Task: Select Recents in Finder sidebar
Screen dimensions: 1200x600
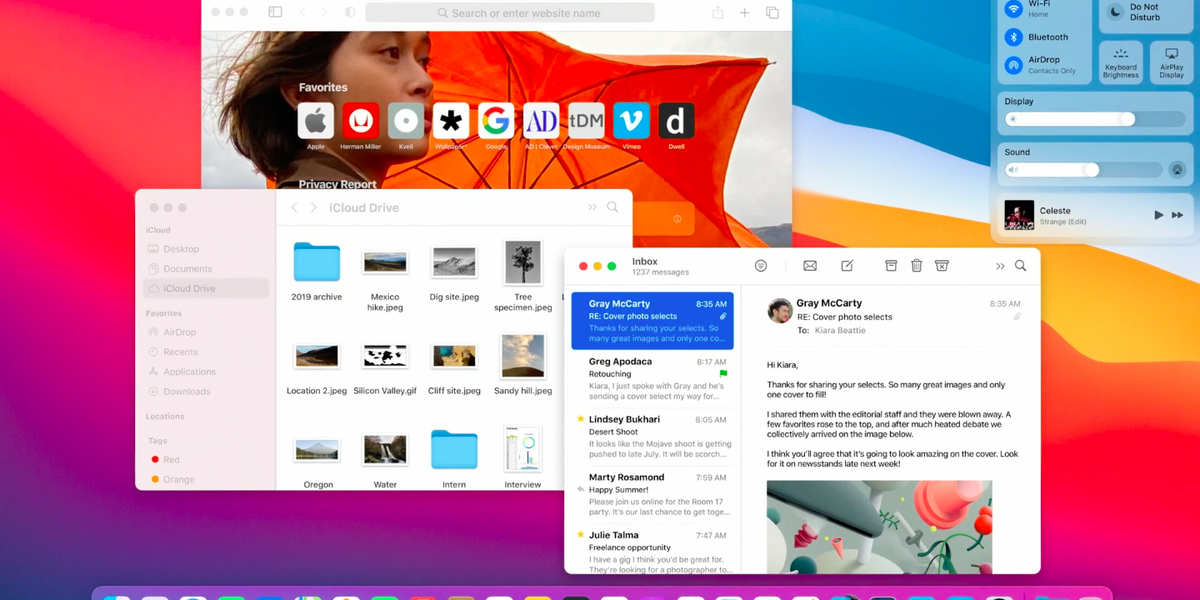Action: 206,352
